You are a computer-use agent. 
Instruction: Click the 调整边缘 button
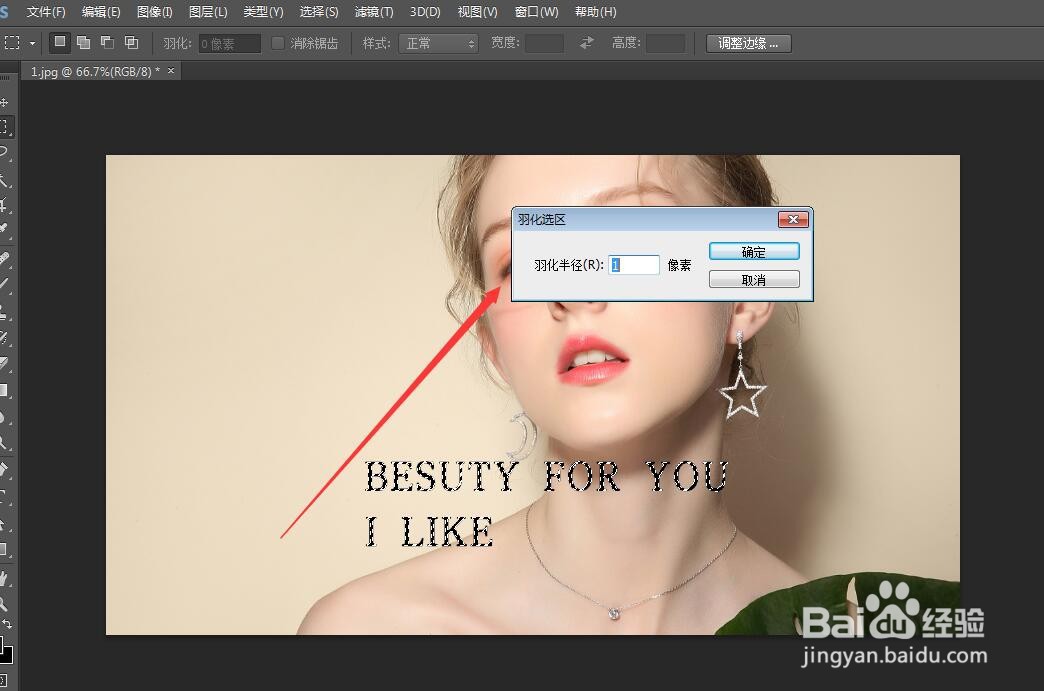pyautogui.click(x=748, y=44)
